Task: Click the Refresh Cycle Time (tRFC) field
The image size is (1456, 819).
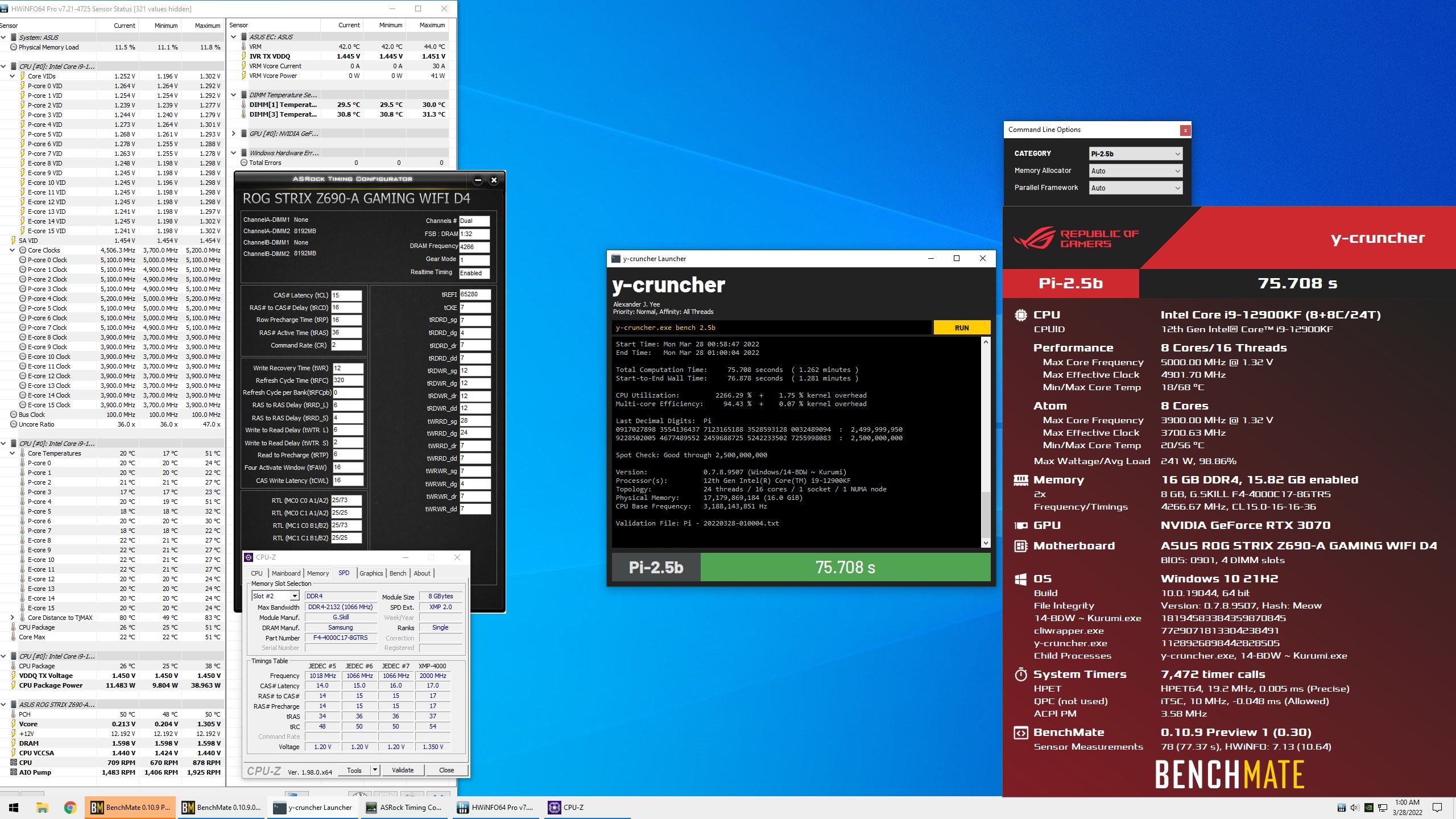Action: point(348,380)
